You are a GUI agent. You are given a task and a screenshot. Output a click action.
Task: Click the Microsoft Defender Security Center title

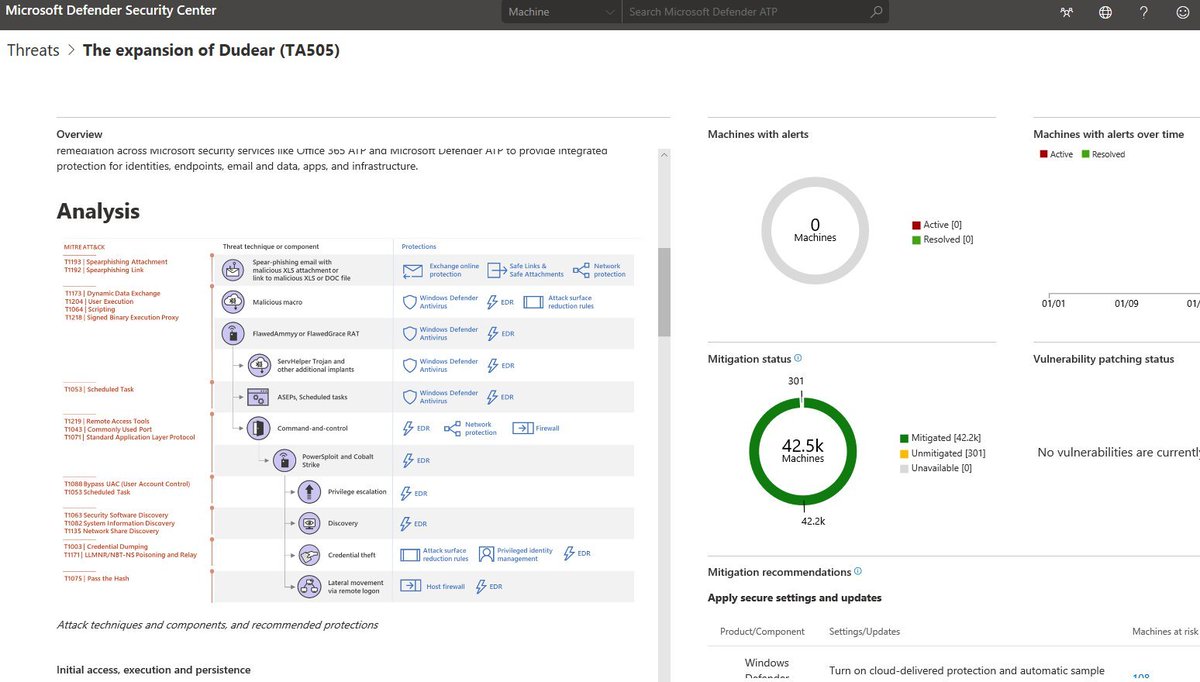click(112, 11)
